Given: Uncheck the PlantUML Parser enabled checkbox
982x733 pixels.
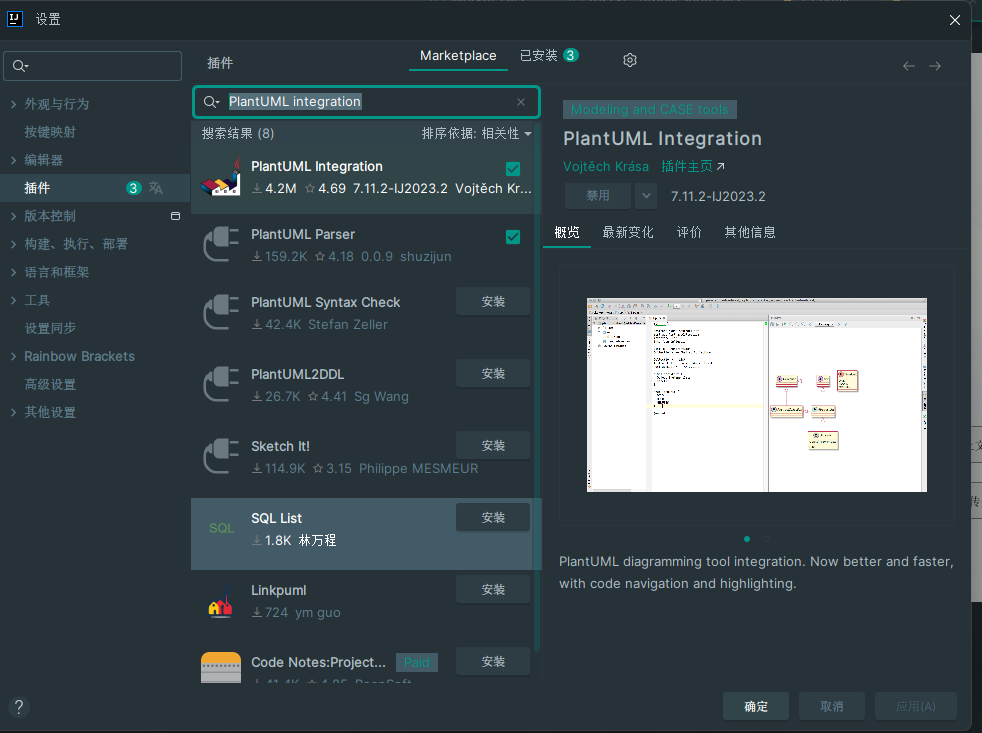Looking at the screenshot, I should click(513, 237).
